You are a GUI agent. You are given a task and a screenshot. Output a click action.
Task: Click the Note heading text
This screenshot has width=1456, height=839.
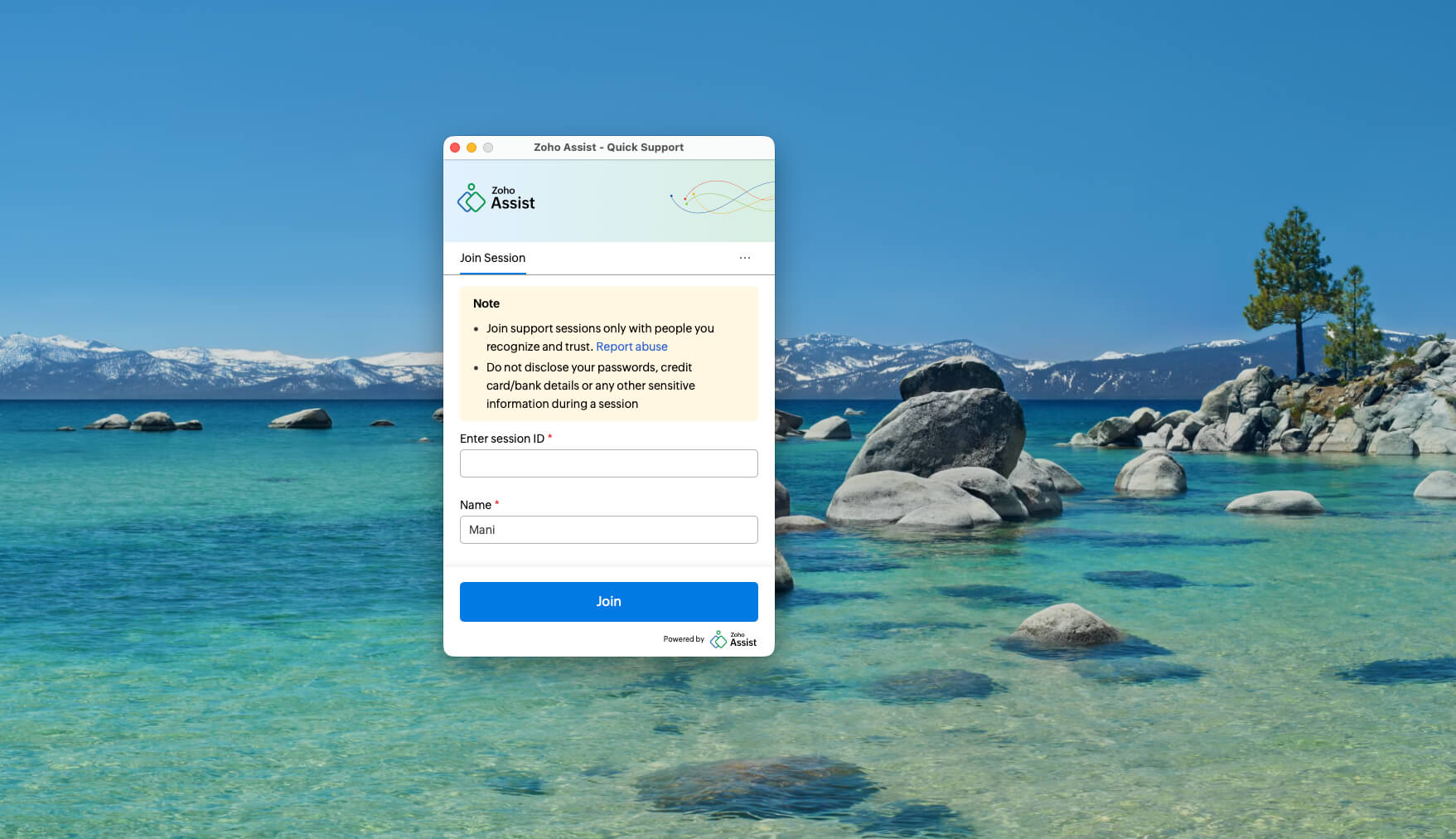pos(486,303)
